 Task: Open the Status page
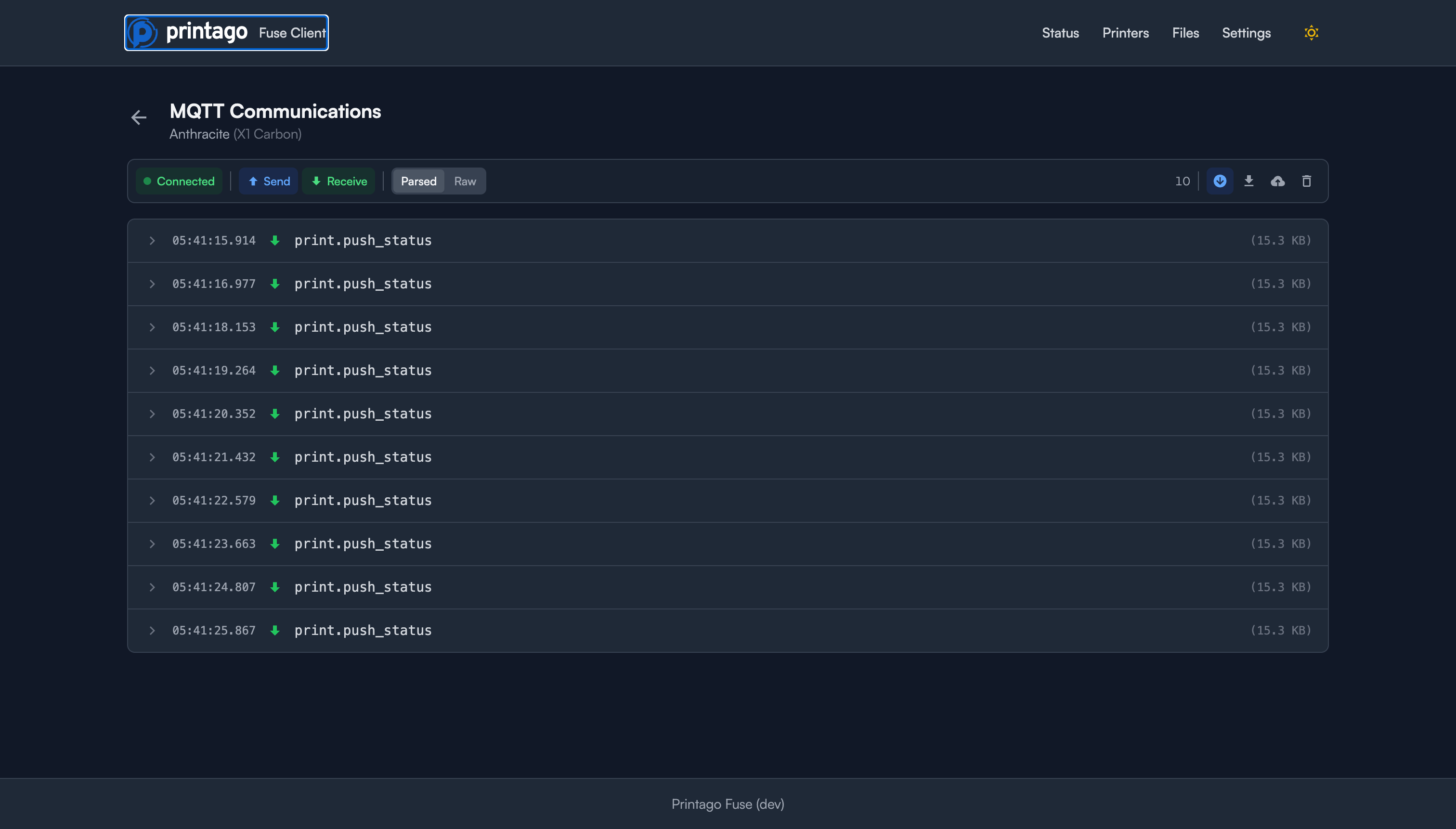(1060, 32)
